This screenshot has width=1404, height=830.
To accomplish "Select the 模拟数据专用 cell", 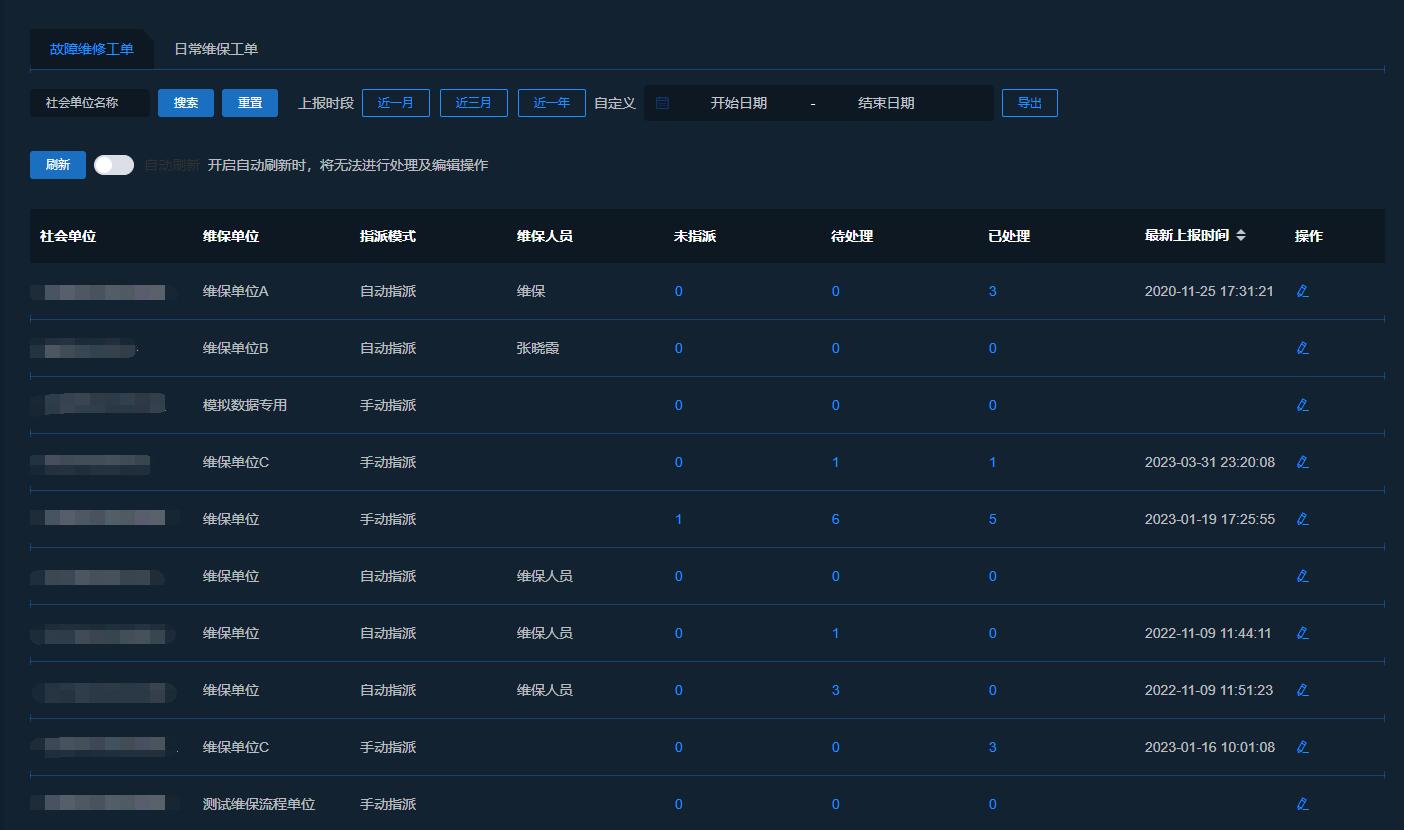I will (245, 405).
